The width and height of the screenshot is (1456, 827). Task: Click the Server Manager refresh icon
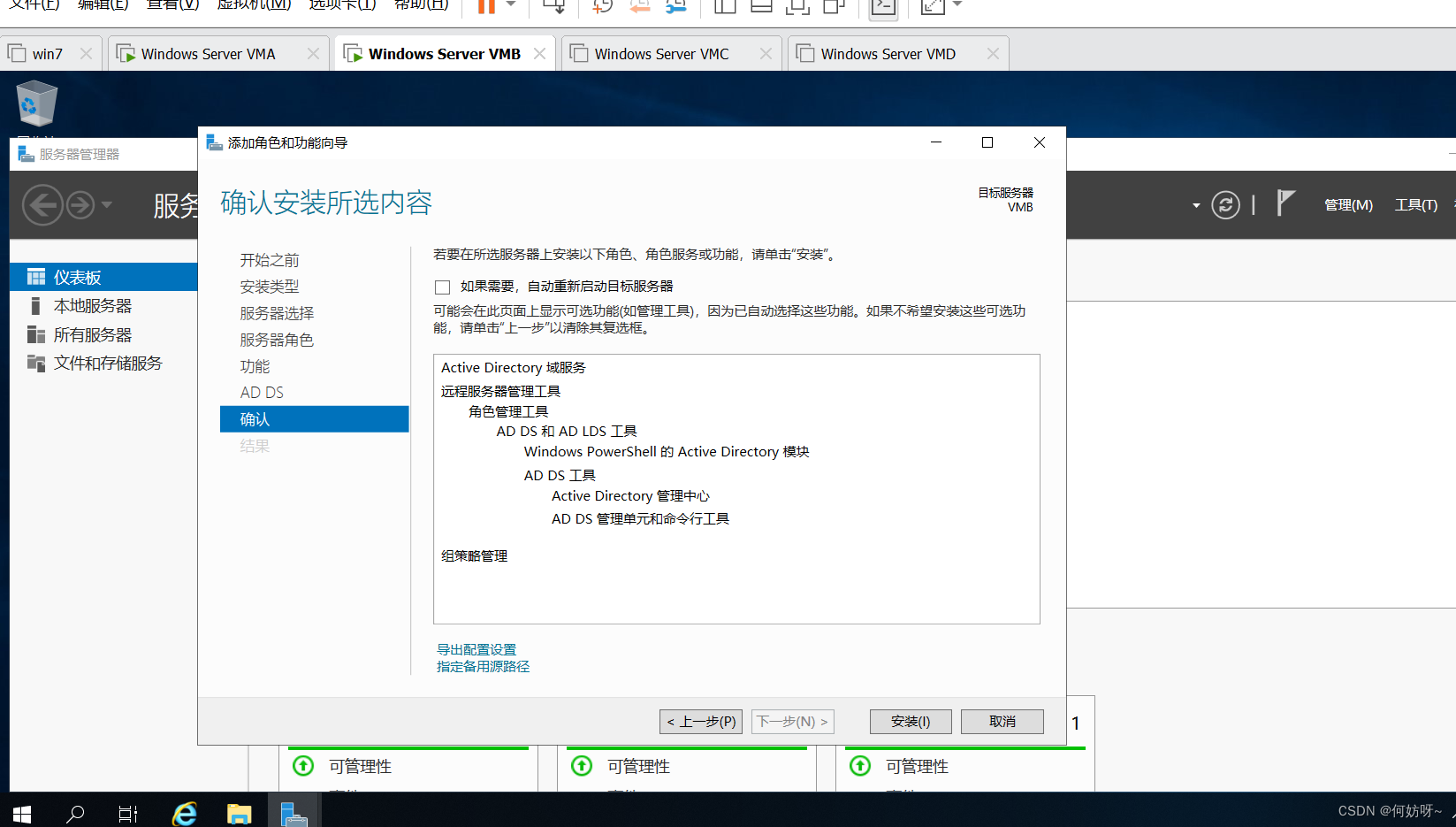click(1224, 205)
